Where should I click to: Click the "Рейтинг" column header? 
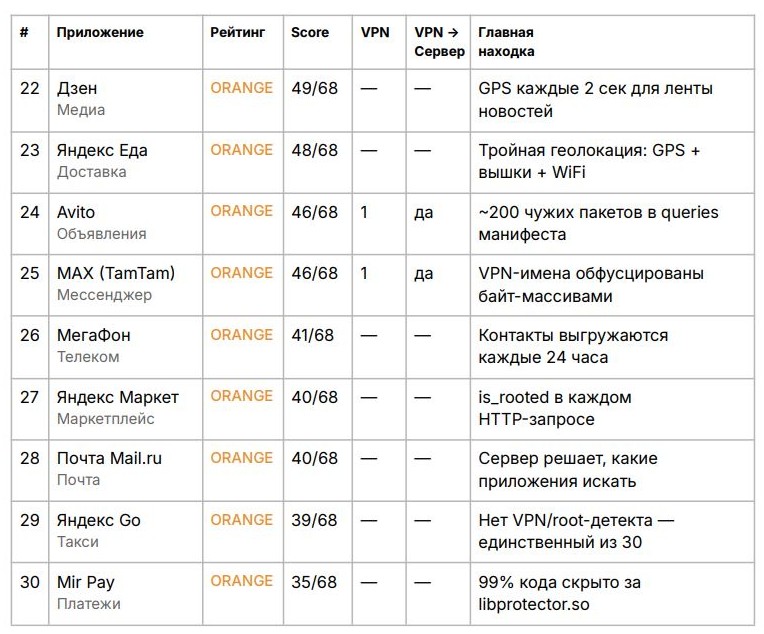238,32
